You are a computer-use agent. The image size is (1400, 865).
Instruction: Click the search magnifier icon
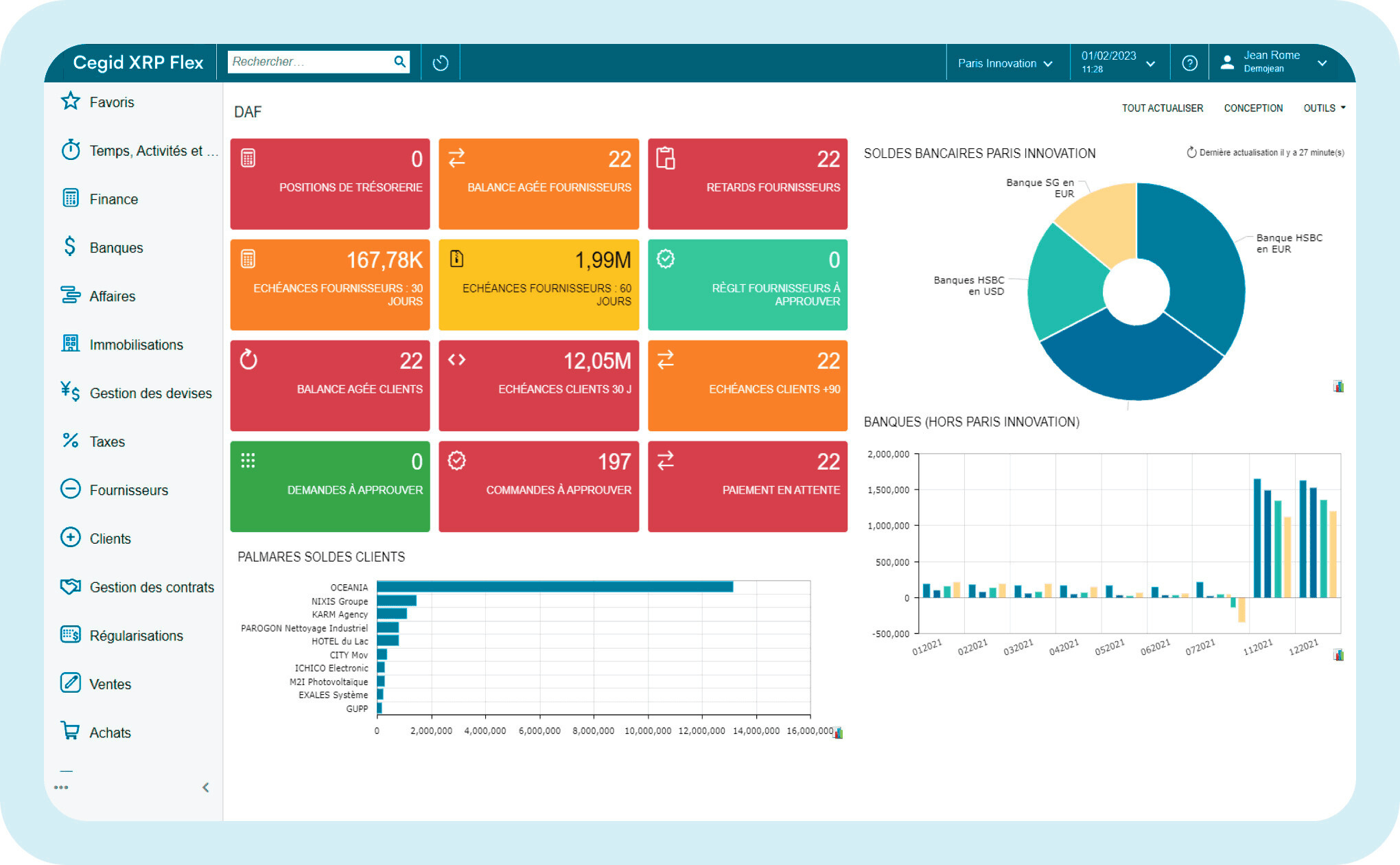click(400, 62)
